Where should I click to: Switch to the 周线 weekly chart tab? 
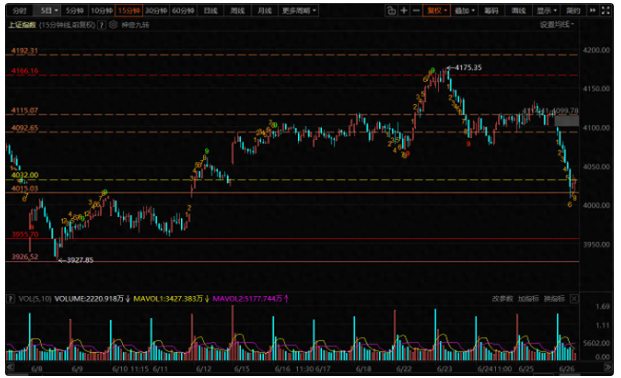[x=237, y=11]
